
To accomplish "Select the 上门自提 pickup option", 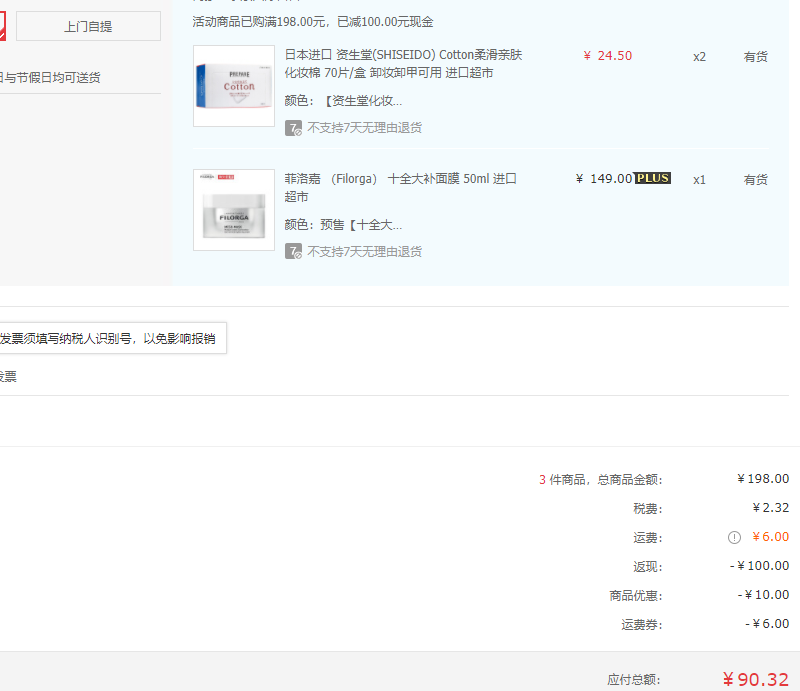I will coord(88,26).
